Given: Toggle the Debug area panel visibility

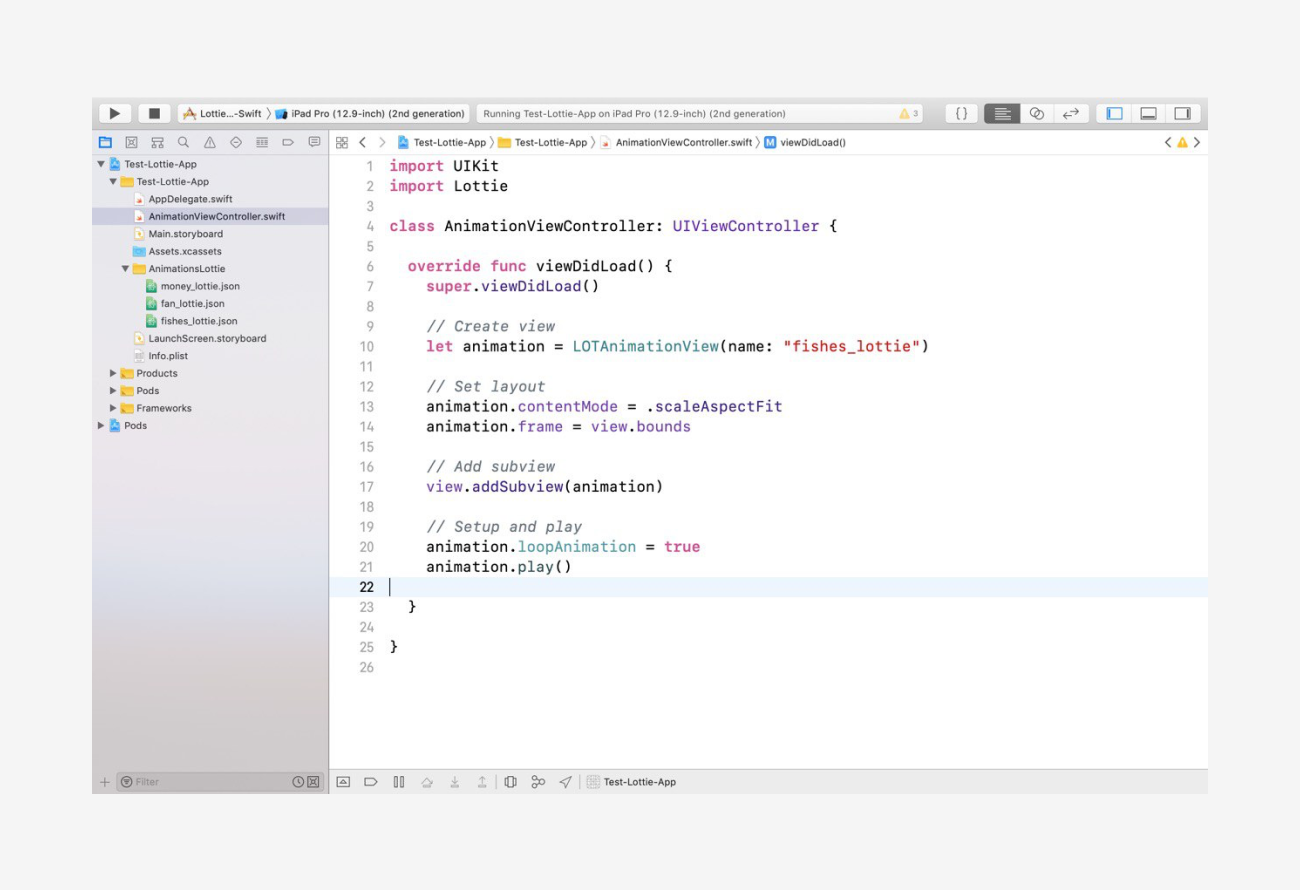Looking at the screenshot, I should tap(1149, 114).
